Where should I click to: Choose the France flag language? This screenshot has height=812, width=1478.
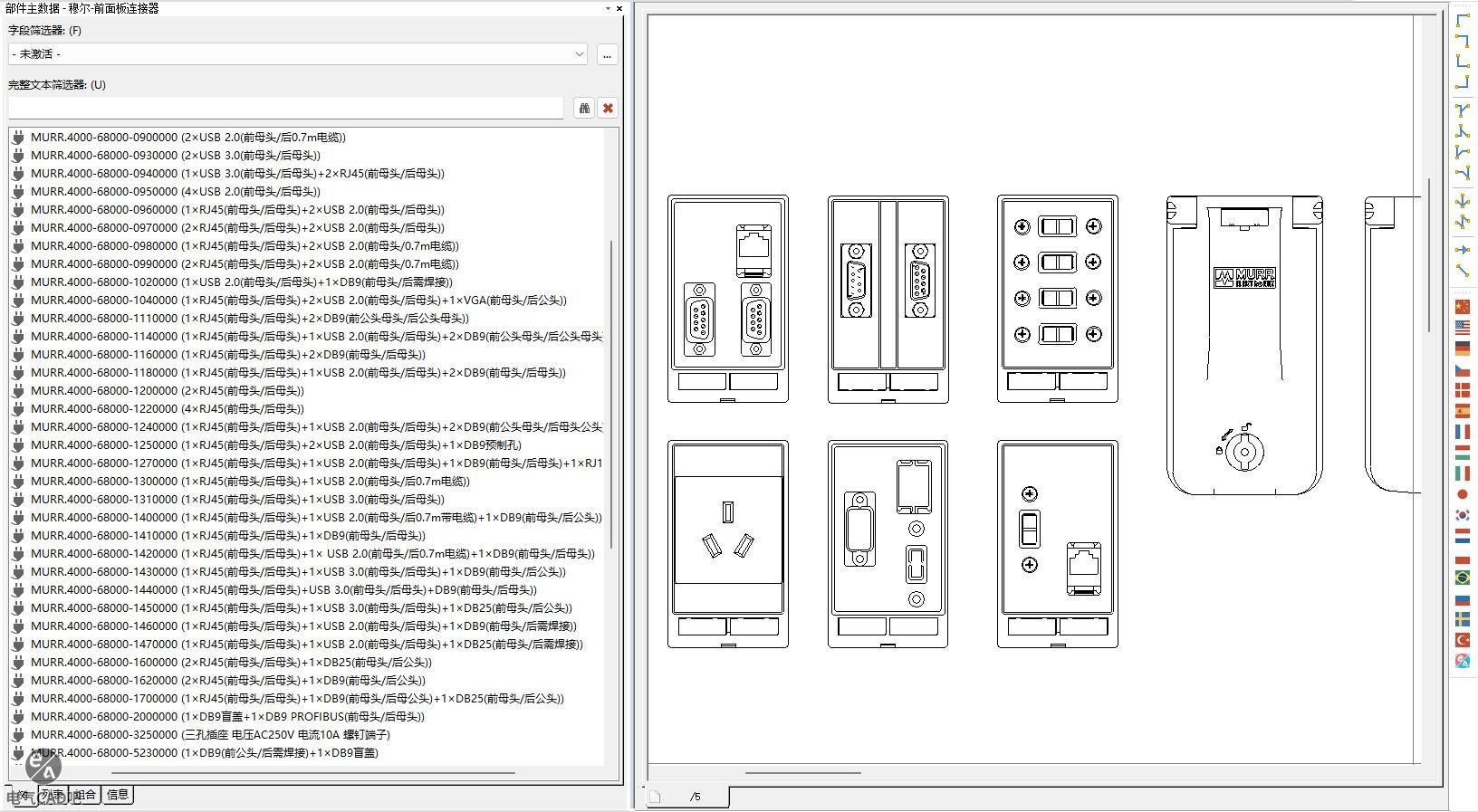1462,433
